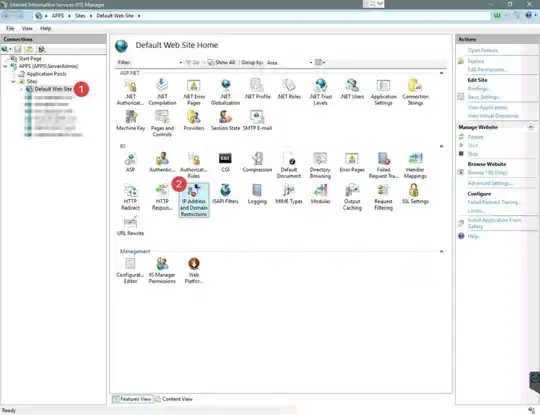
Task: Click the Explore action link
Action: coord(476,61)
